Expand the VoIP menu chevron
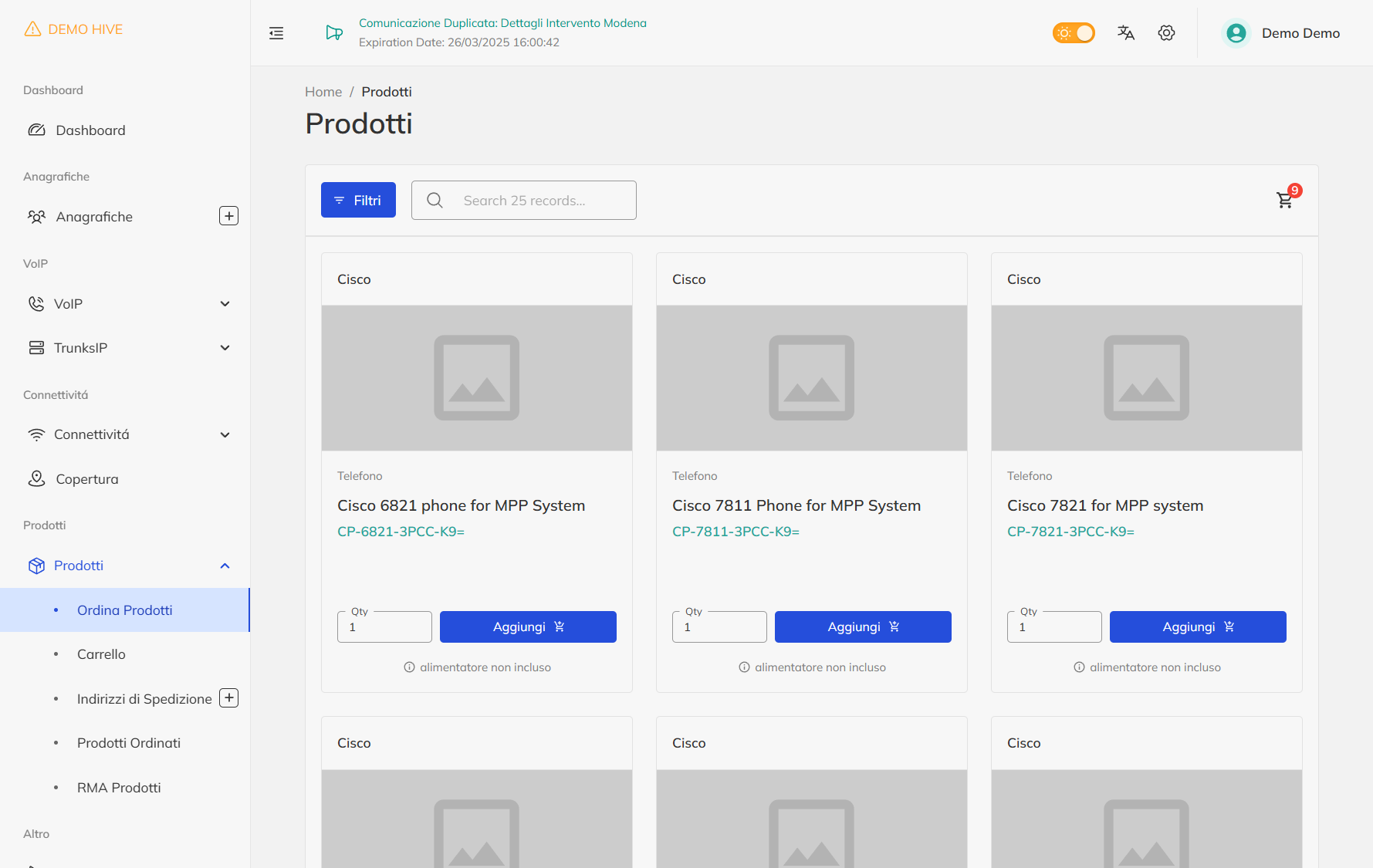The height and width of the screenshot is (868, 1373). (x=225, y=304)
